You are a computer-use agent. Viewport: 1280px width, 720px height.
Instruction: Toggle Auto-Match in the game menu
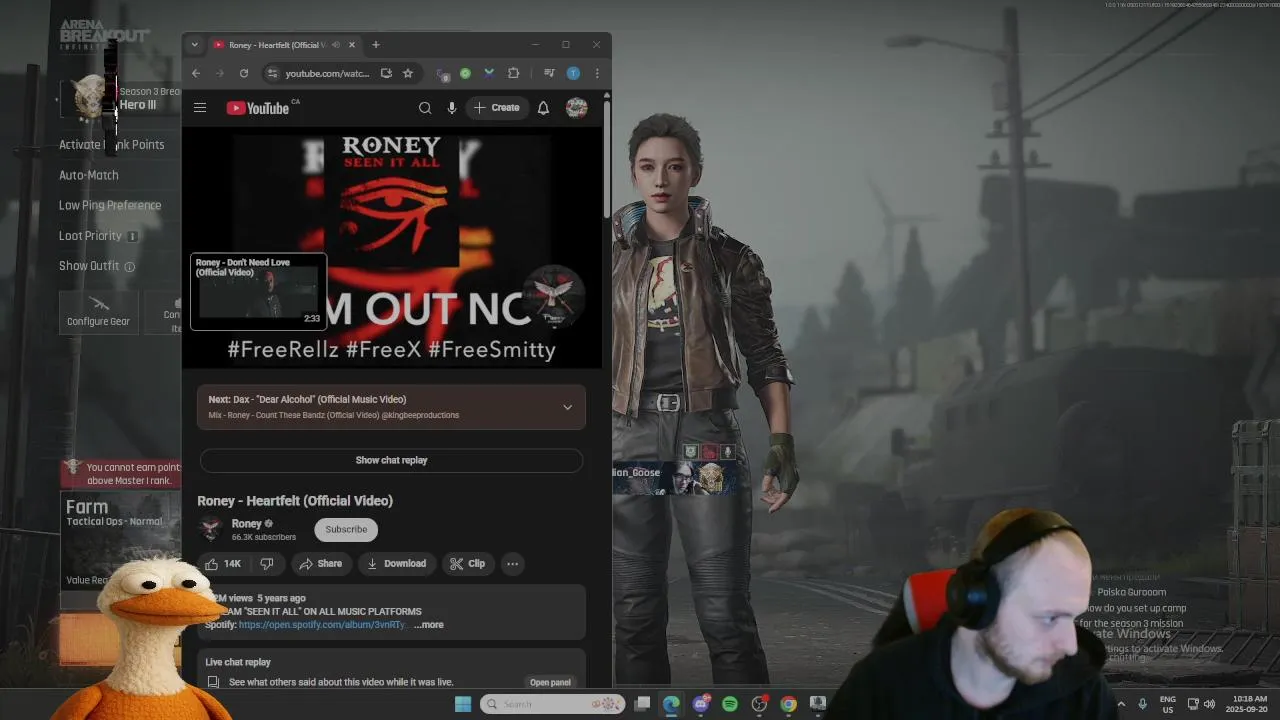click(x=88, y=175)
